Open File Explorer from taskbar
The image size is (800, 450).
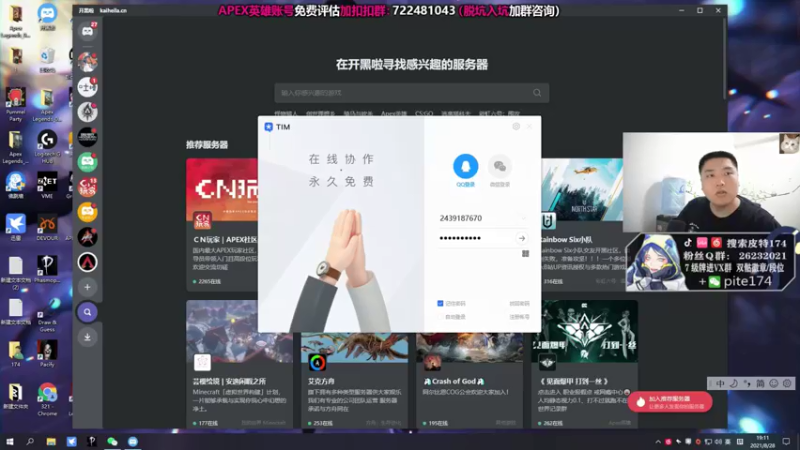pos(51,442)
